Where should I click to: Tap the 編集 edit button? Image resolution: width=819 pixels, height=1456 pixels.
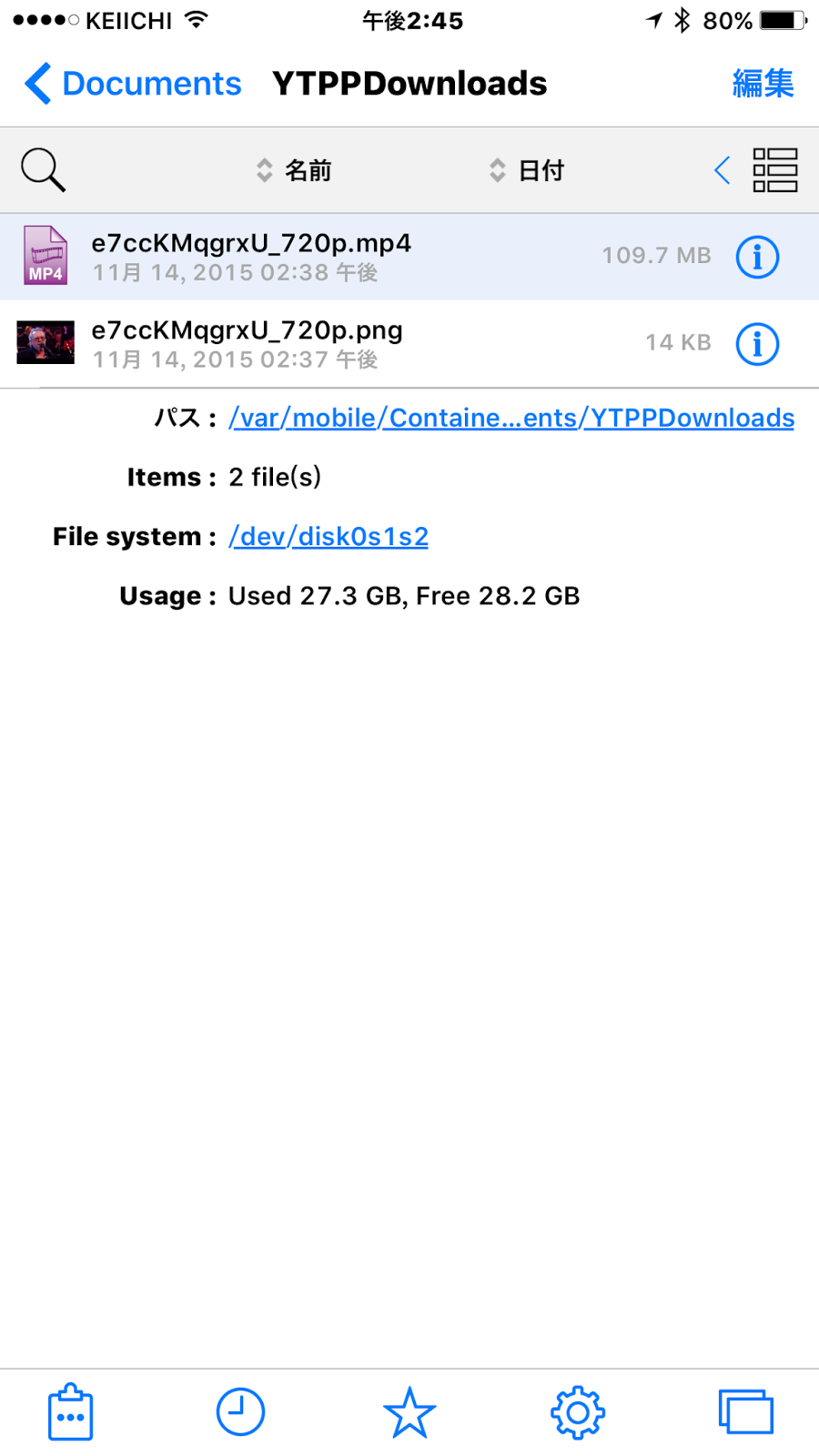pos(763,84)
